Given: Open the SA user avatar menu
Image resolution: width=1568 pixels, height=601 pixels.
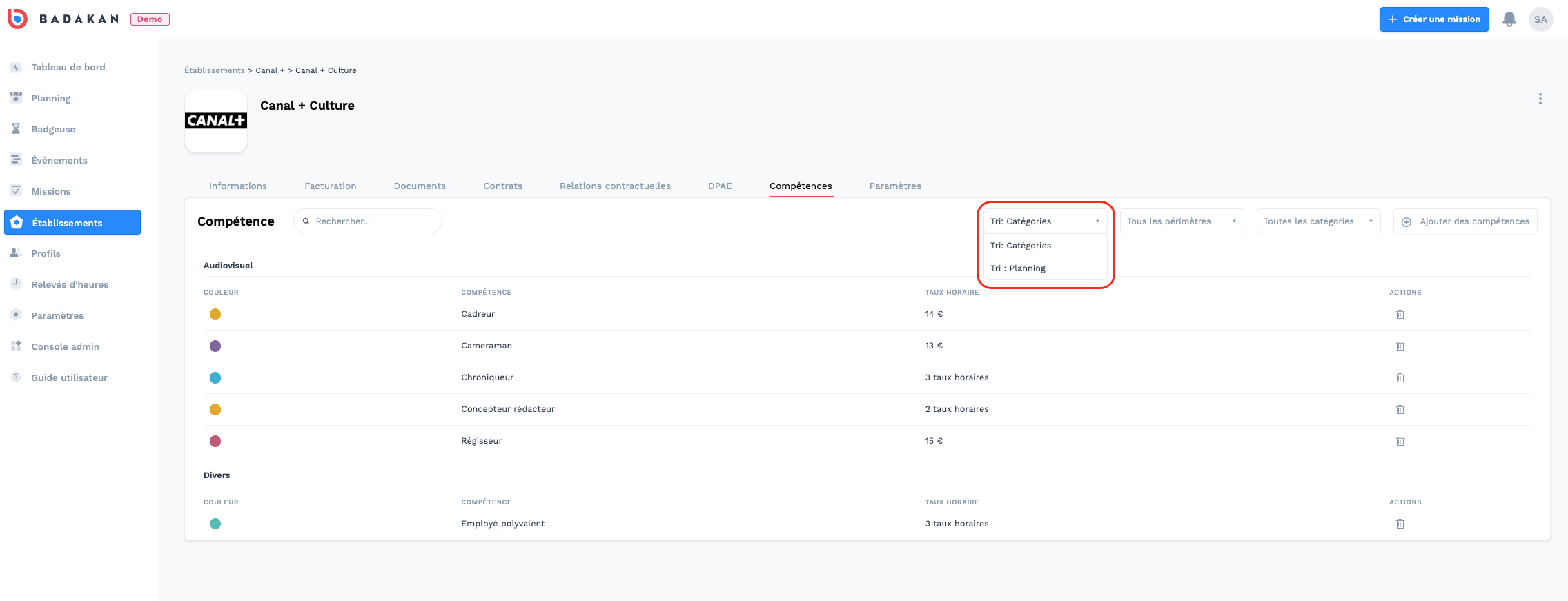Looking at the screenshot, I should coord(1541,19).
